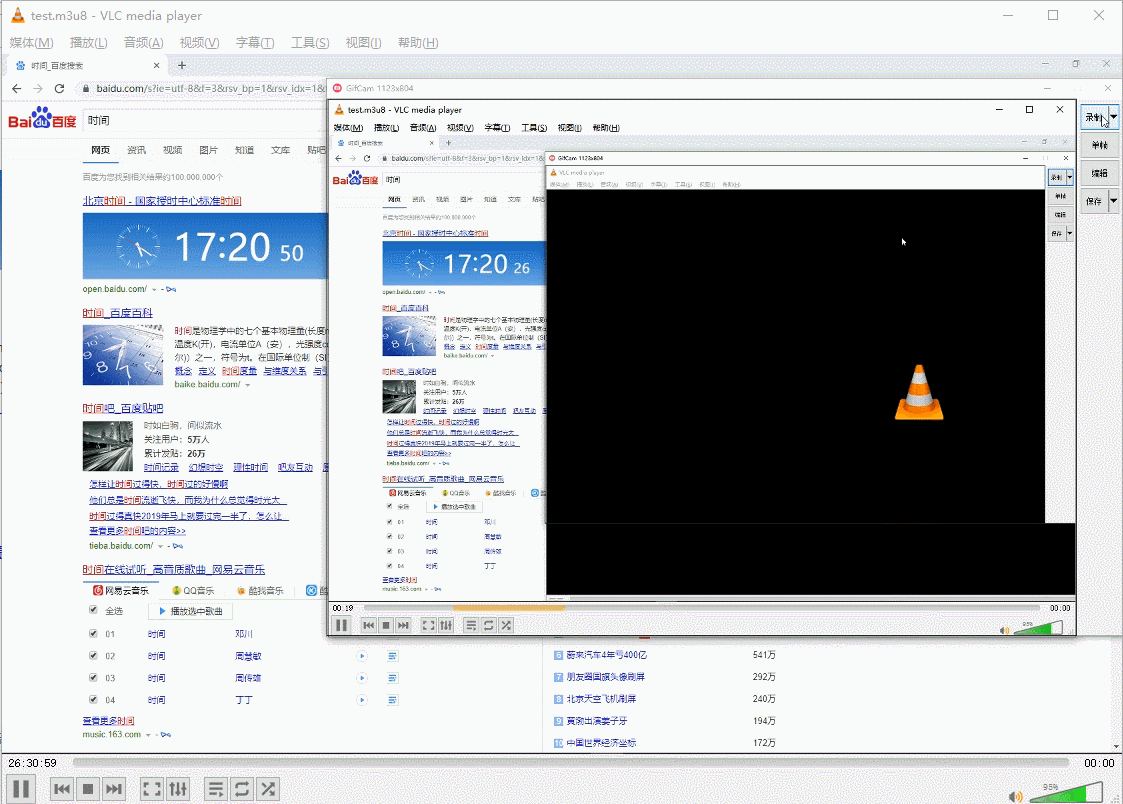
Task: Open arrow menu next to open.baidu.com/
Action: pyautogui.click(x=154, y=290)
